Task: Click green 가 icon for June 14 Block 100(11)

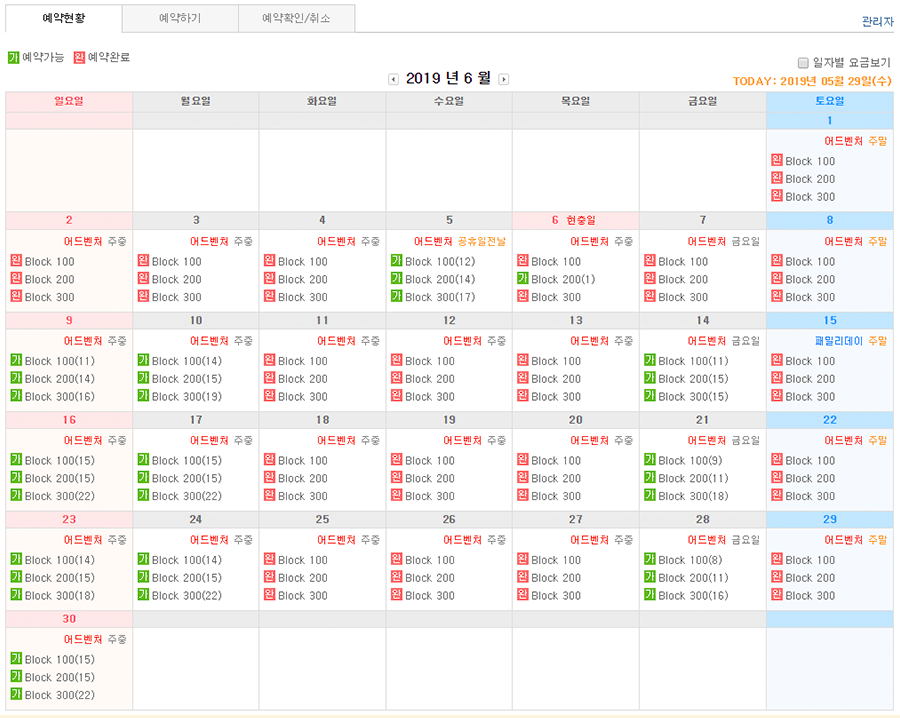Action: pos(650,360)
